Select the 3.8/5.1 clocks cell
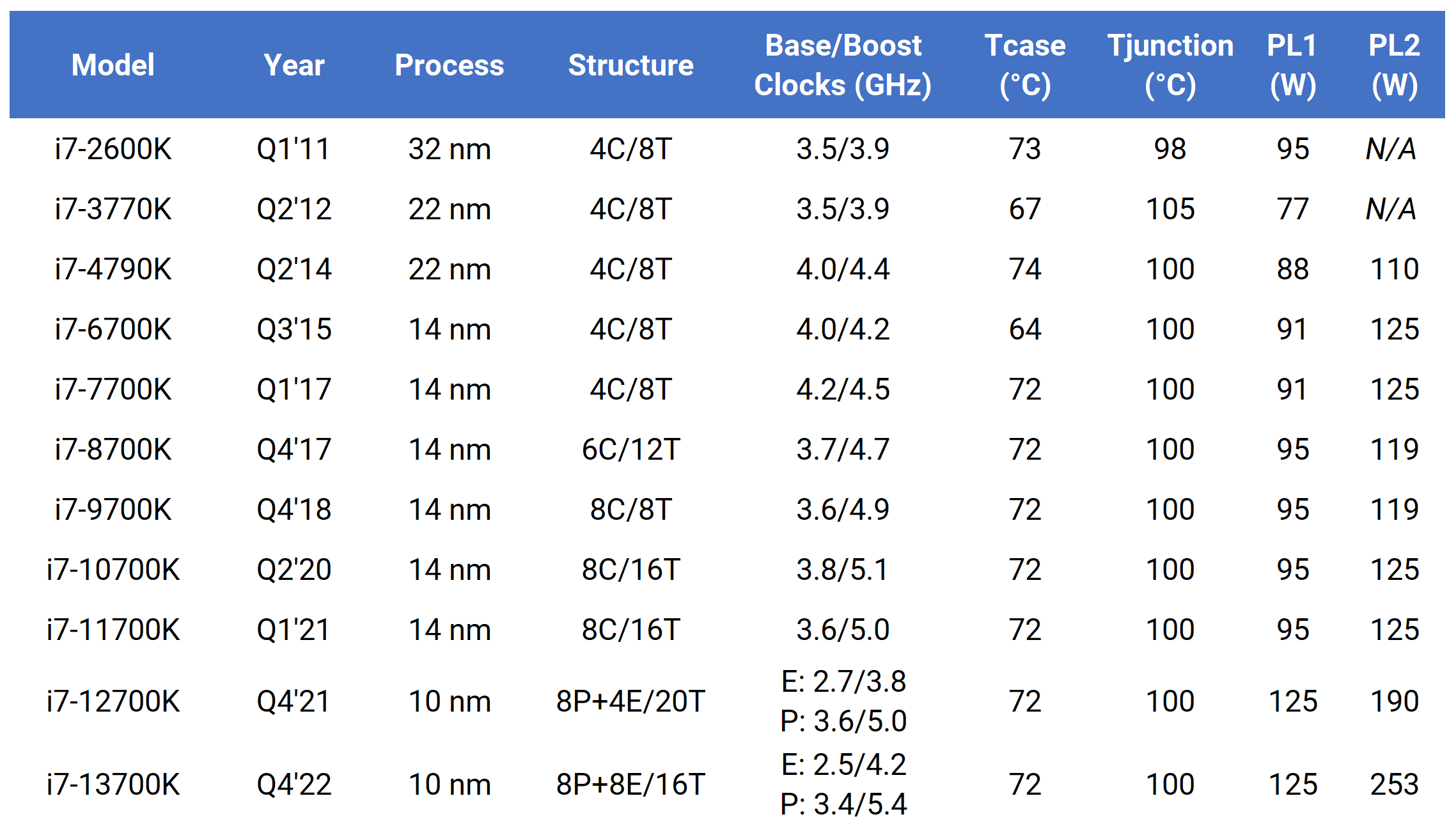The width and height of the screenshot is (1456, 835). click(x=843, y=570)
